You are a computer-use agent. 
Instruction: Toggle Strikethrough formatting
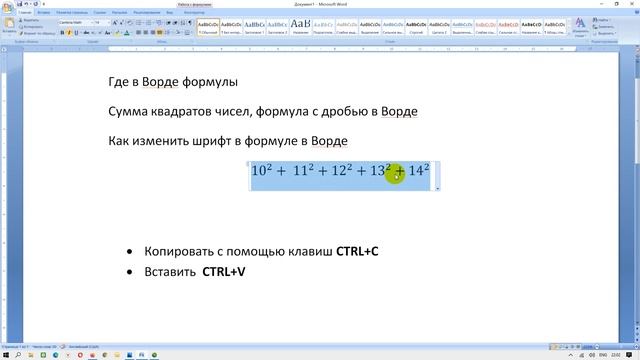pyautogui.click(x=86, y=33)
